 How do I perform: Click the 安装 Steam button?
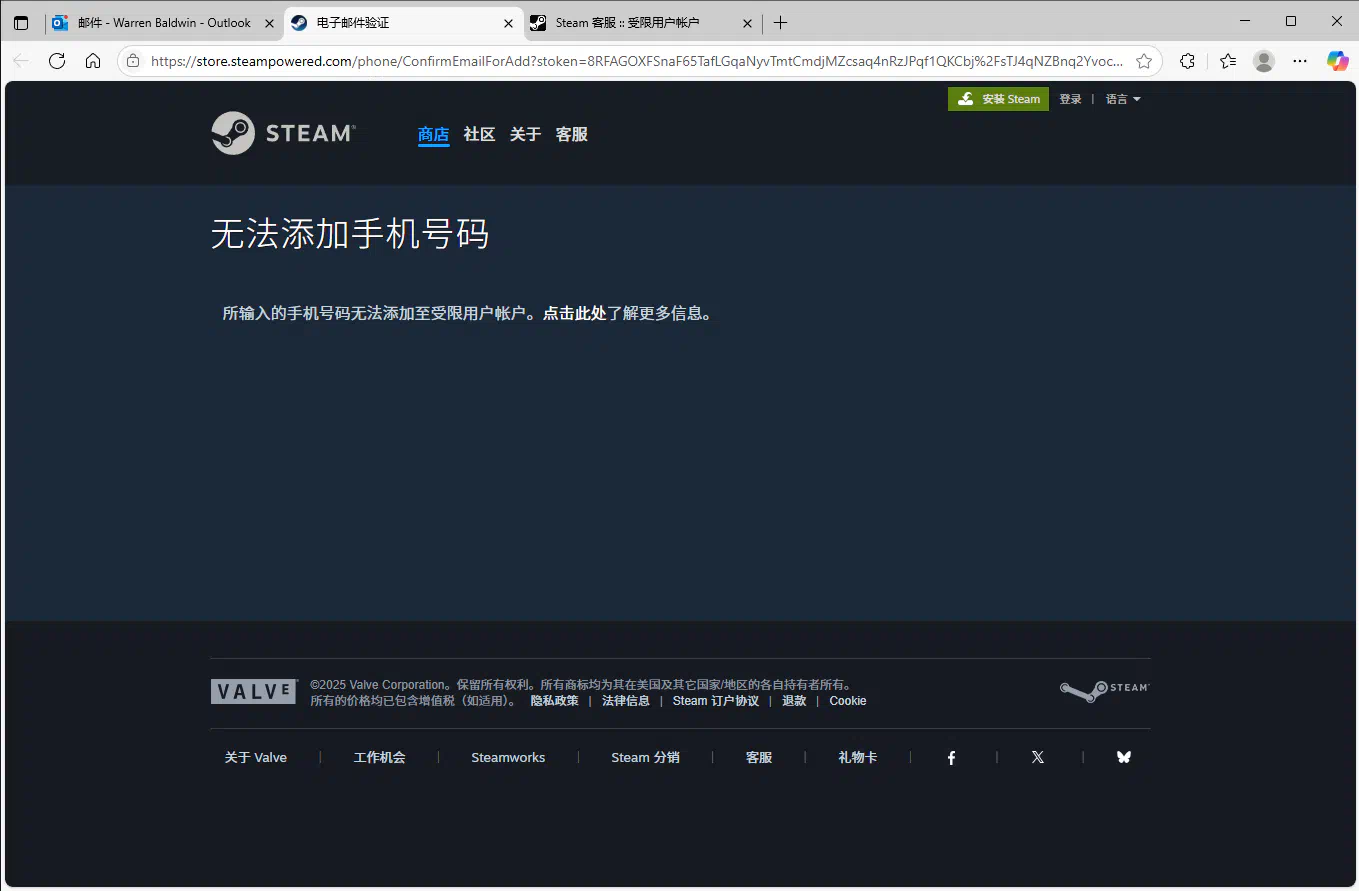(998, 99)
